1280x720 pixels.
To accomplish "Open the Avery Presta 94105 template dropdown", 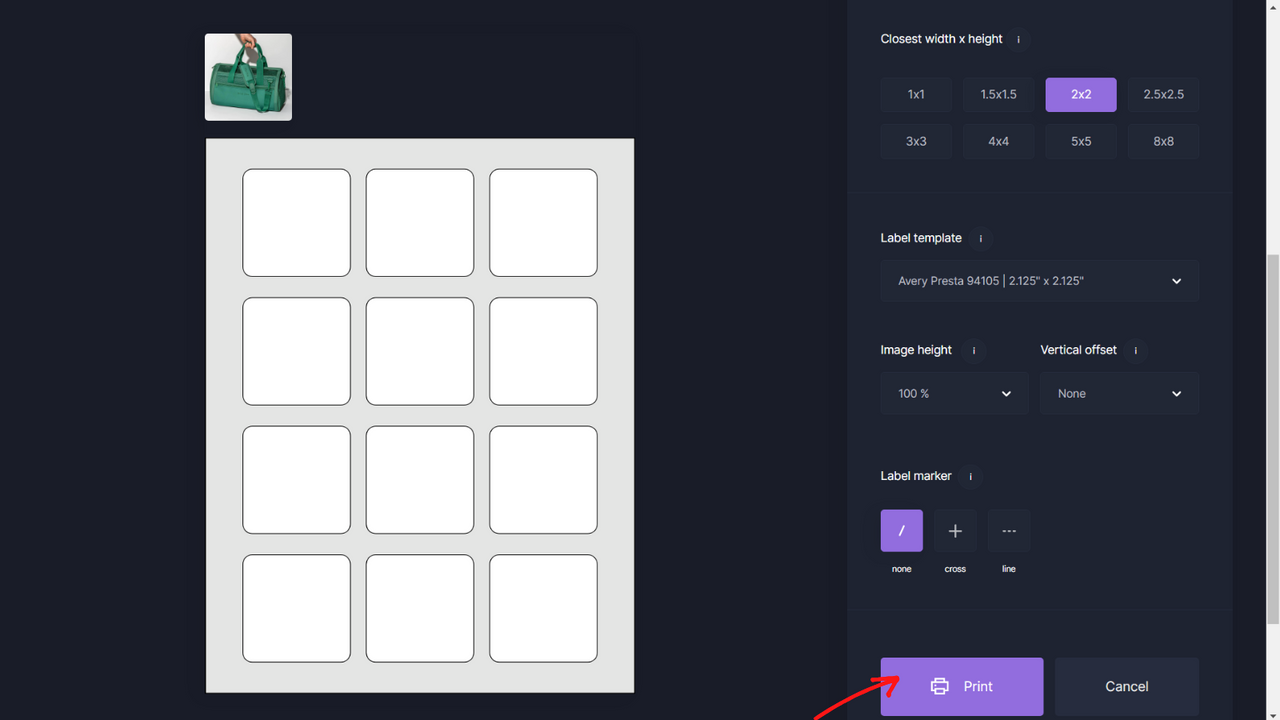I will click(1040, 281).
